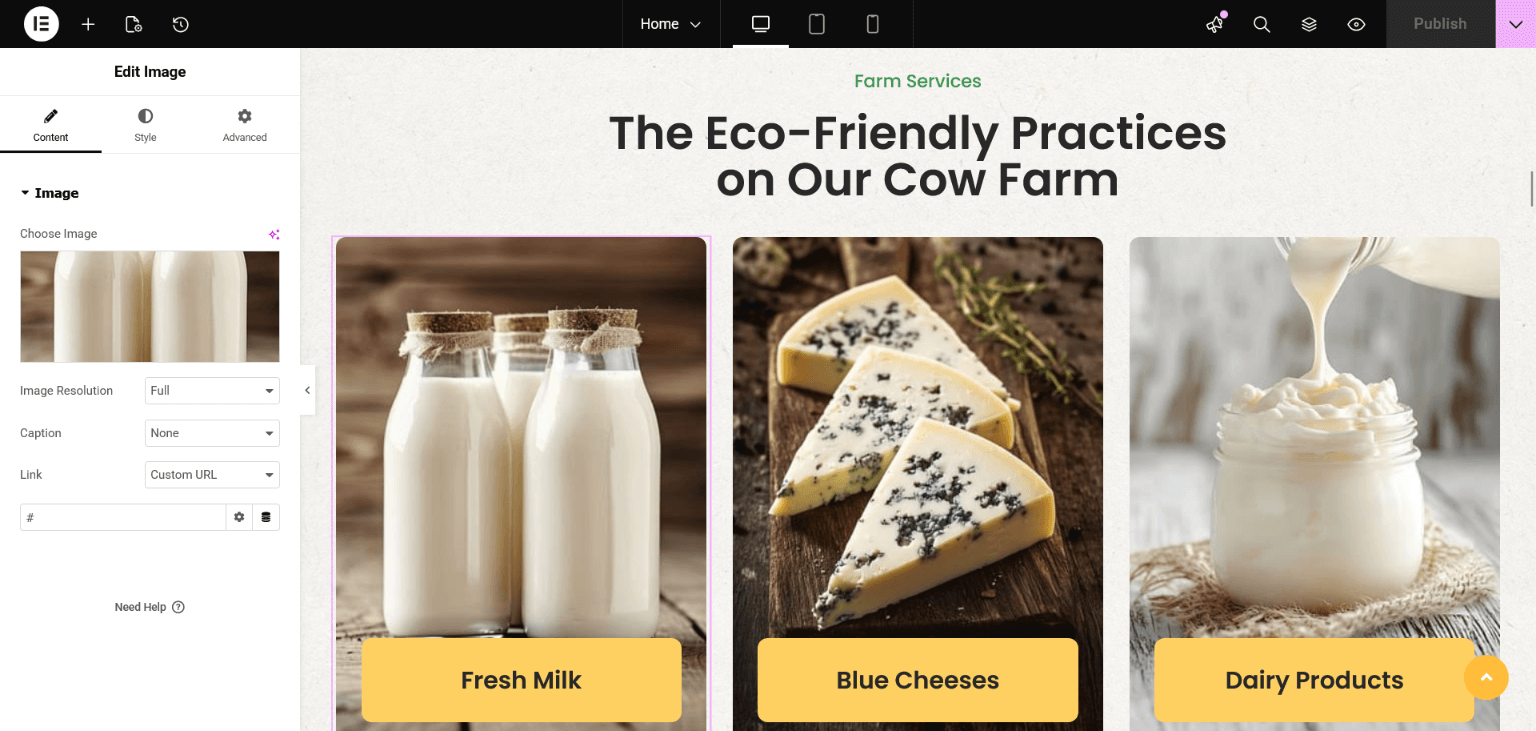This screenshot has height=731, width=1536.
Task: Open the Finder search icon
Action: click(1262, 24)
